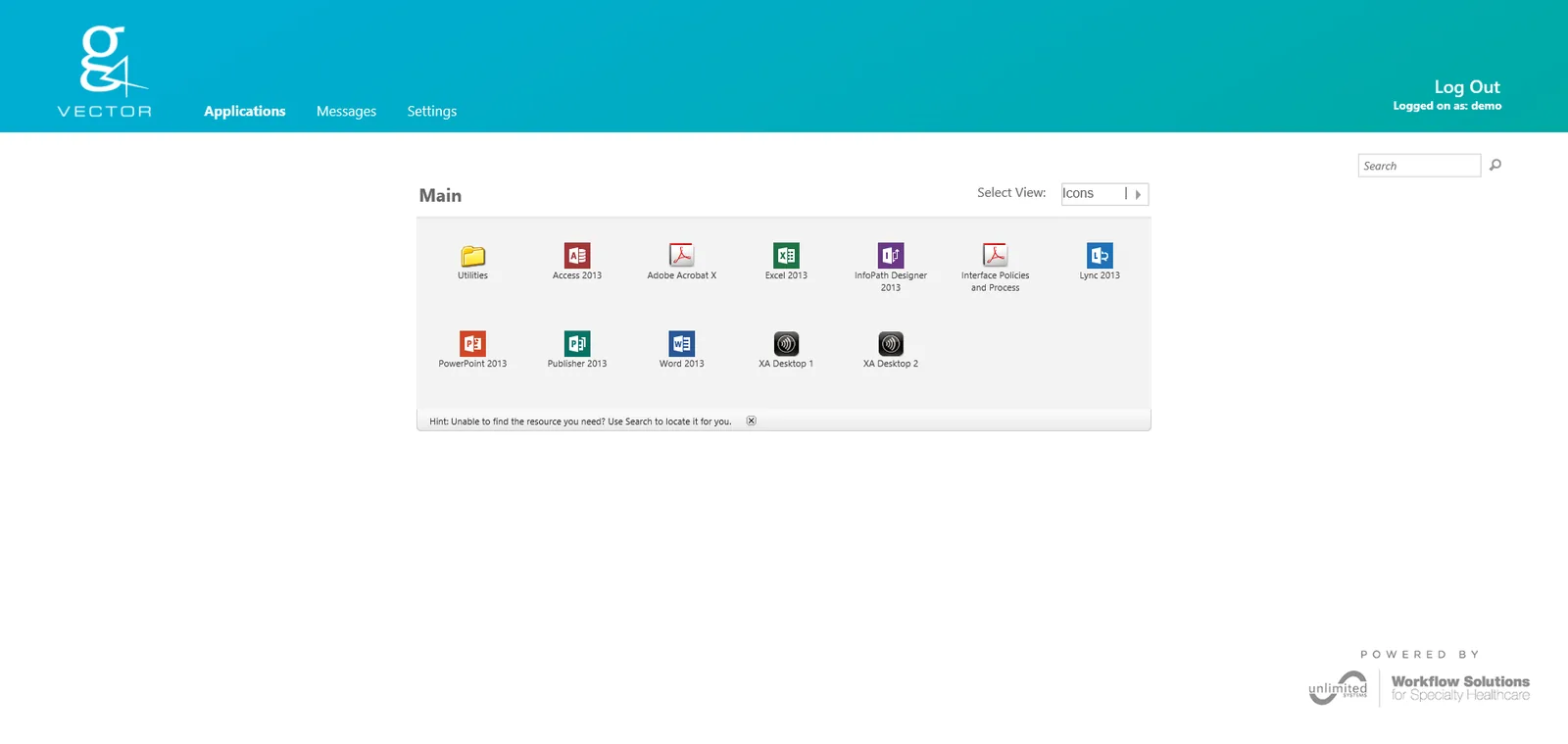
Task: Open Interface Policies and Process PDF icon
Action: [995, 256]
